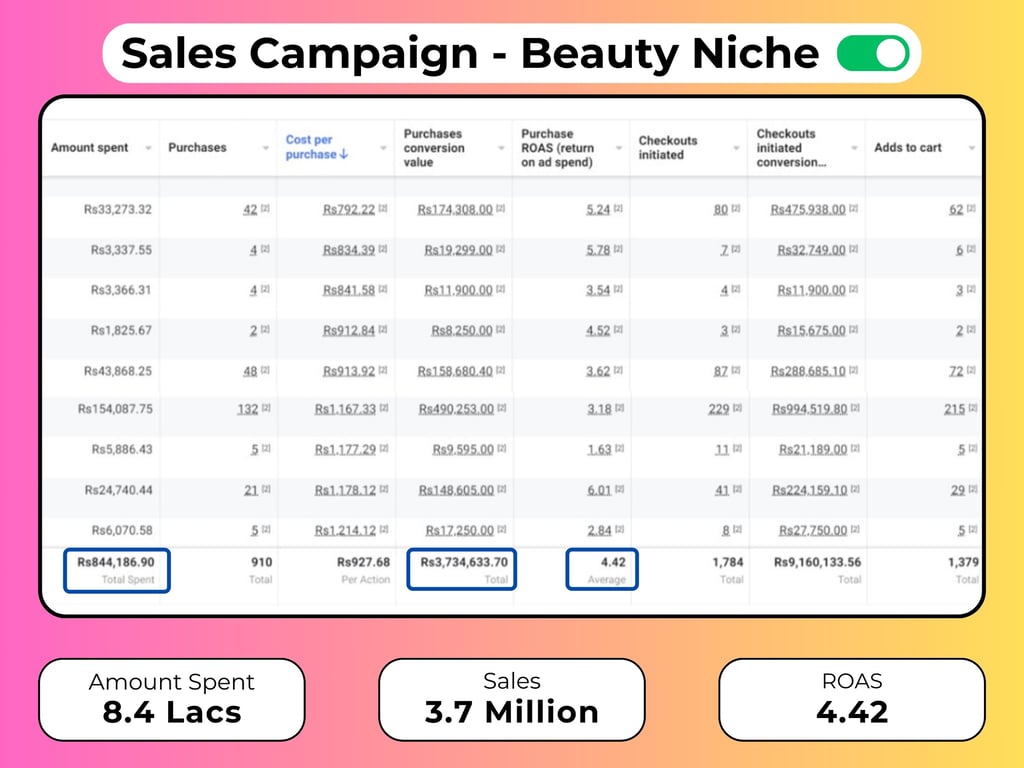The image size is (1024, 768).
Task: Click Adds to cart column header
Action: (908, 148)
